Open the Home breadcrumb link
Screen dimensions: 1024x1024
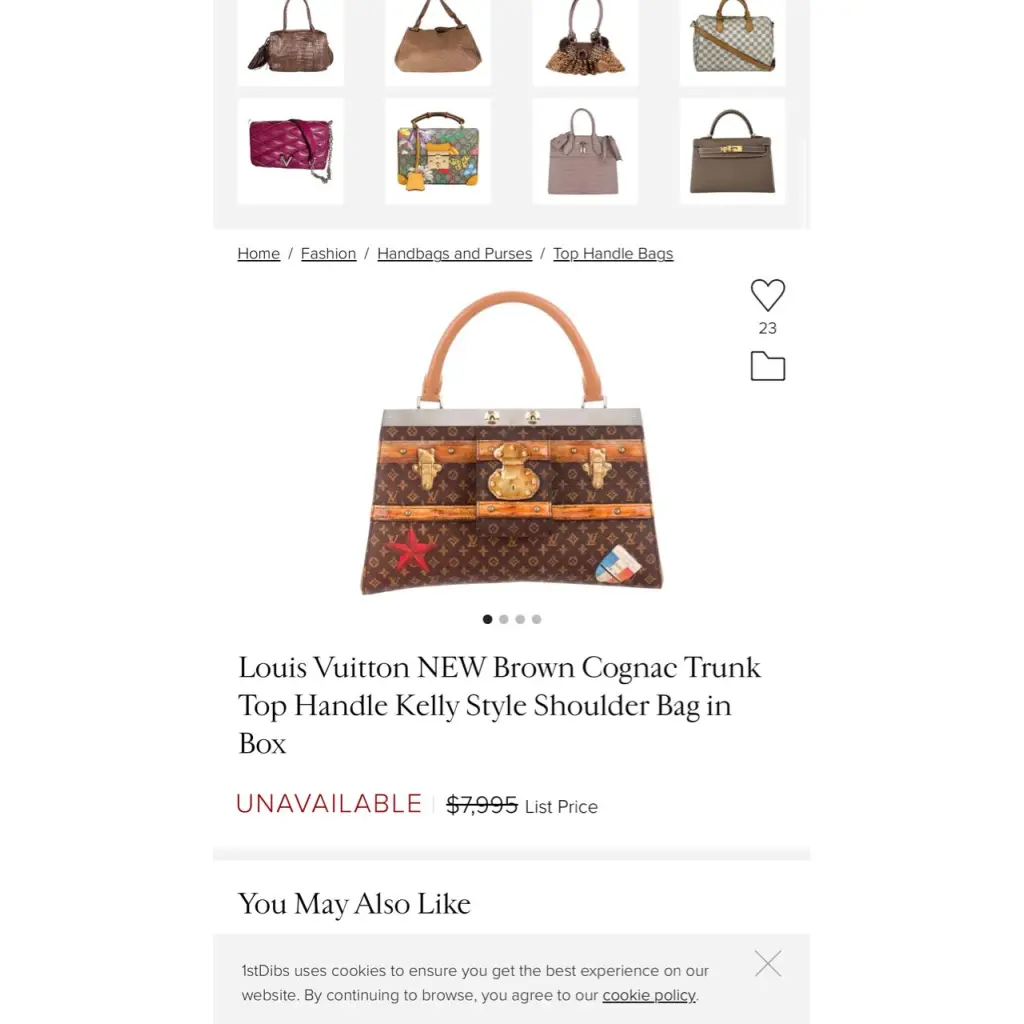[x=259, y=253]
